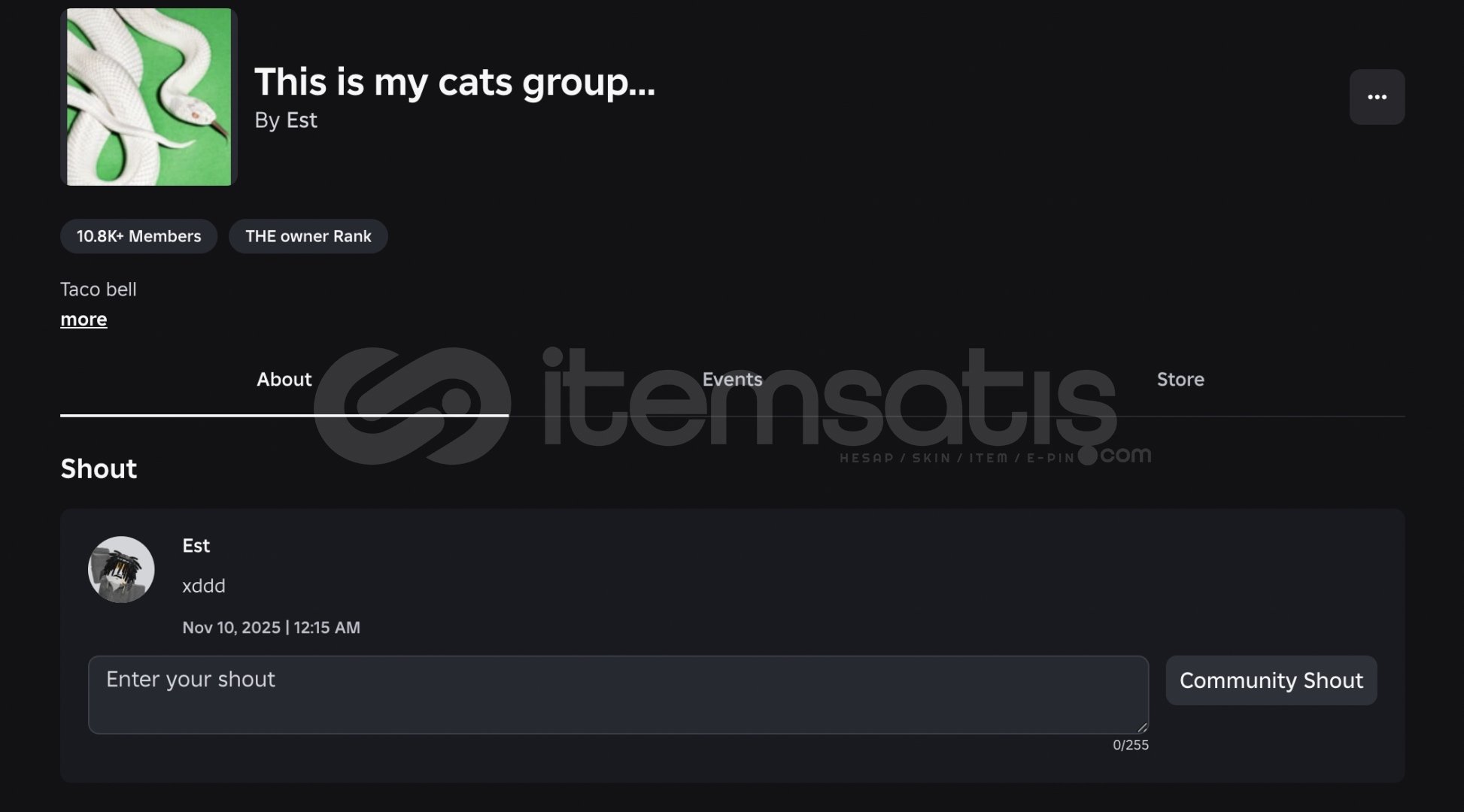The height and width of the screenshot is (812, 1464).
Task: Click the Community Shout button
Action: click(1271, 680)
